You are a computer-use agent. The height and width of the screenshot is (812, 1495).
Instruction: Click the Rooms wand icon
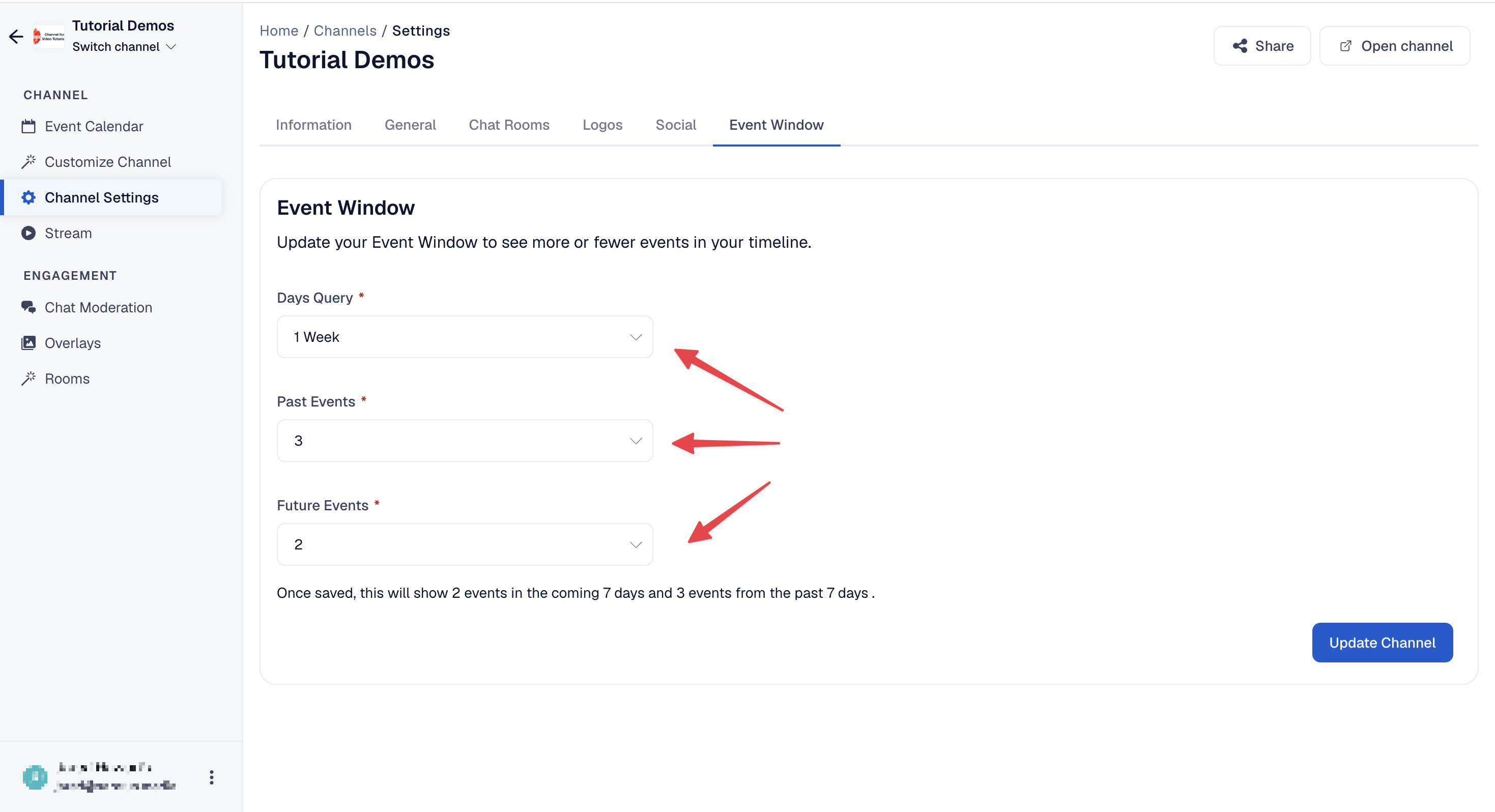[28, 379]
